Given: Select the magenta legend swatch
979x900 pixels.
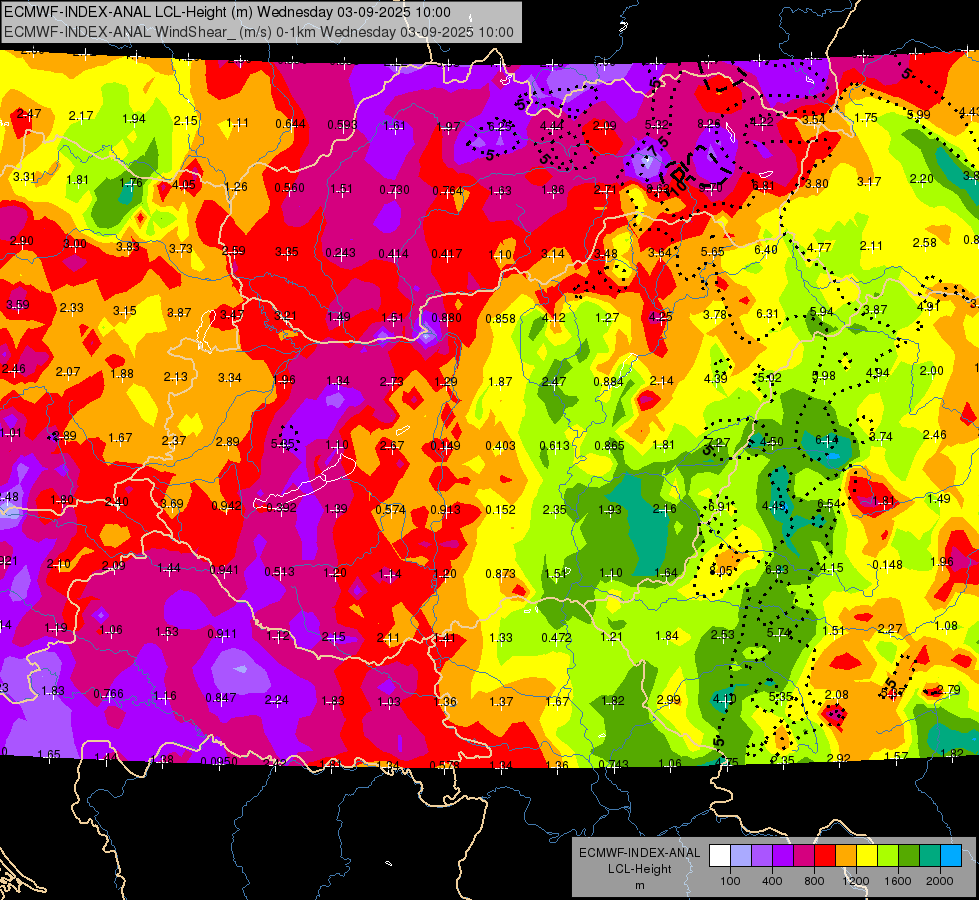Looking at the screenshot, I should coord(804,856).
